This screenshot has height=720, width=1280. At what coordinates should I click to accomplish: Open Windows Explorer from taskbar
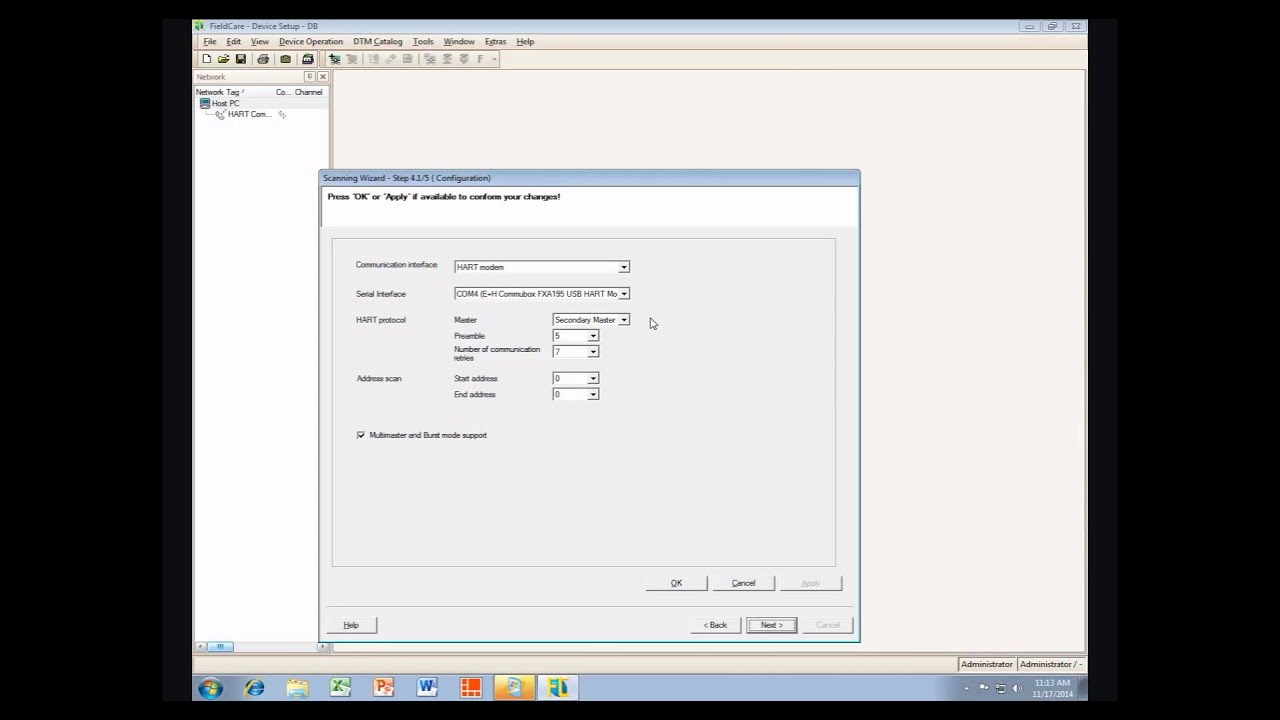click(x=297, y=688)
